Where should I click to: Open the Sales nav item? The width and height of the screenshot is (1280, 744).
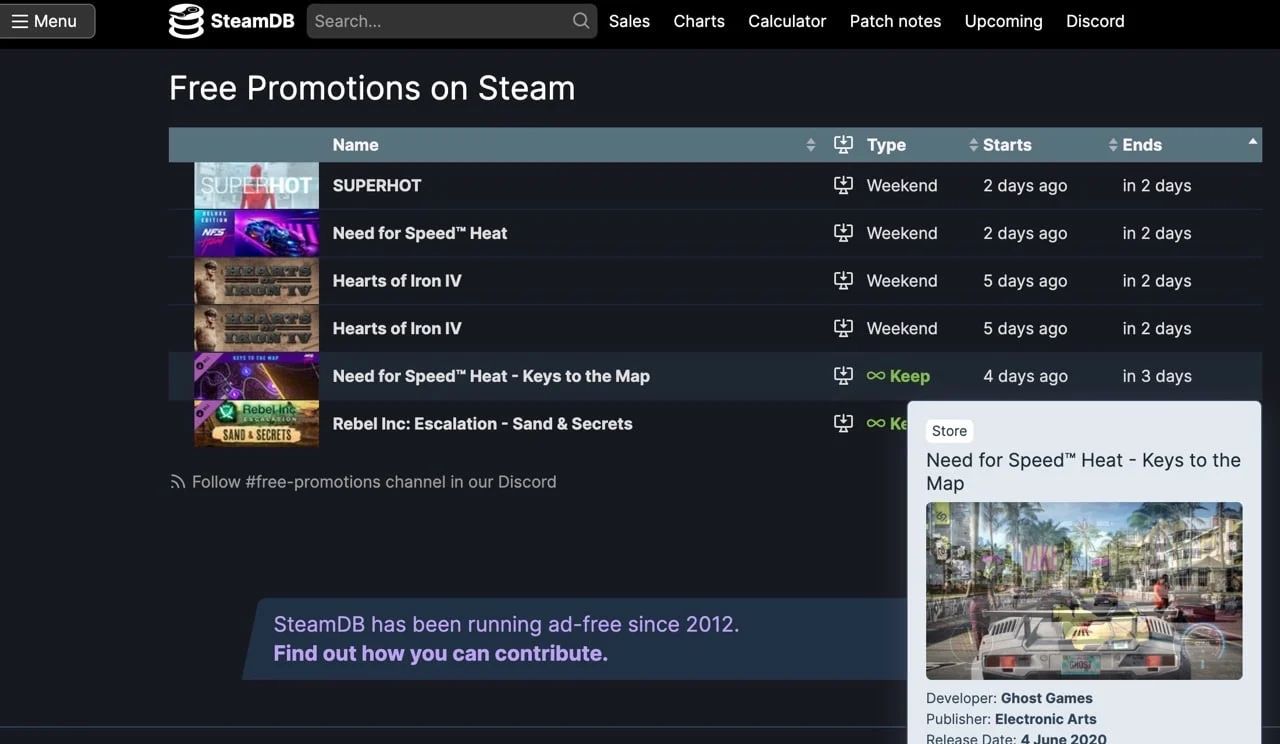coord(629,21)
